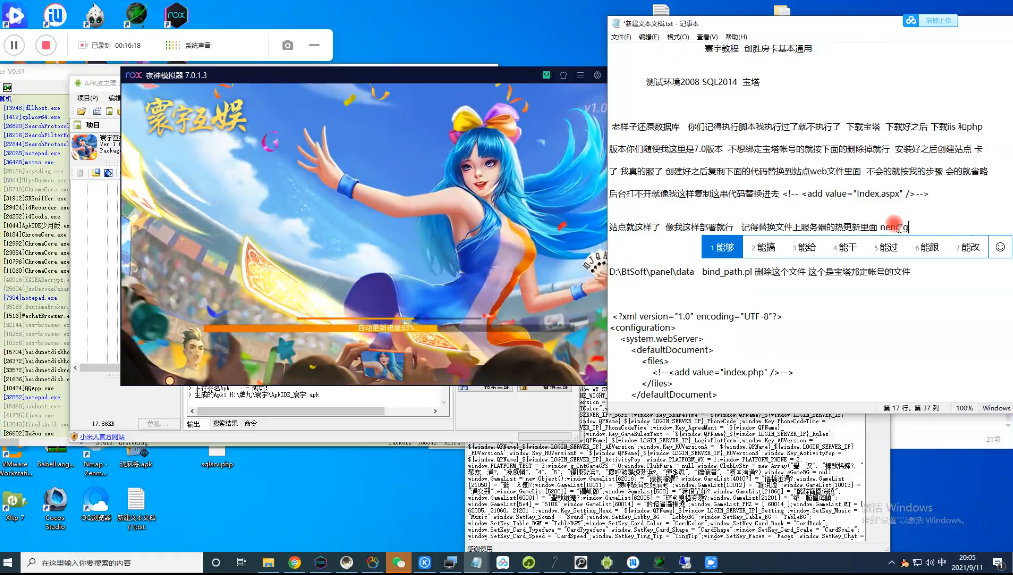Open the iU desktop shortcut icon

click(56, 15)
